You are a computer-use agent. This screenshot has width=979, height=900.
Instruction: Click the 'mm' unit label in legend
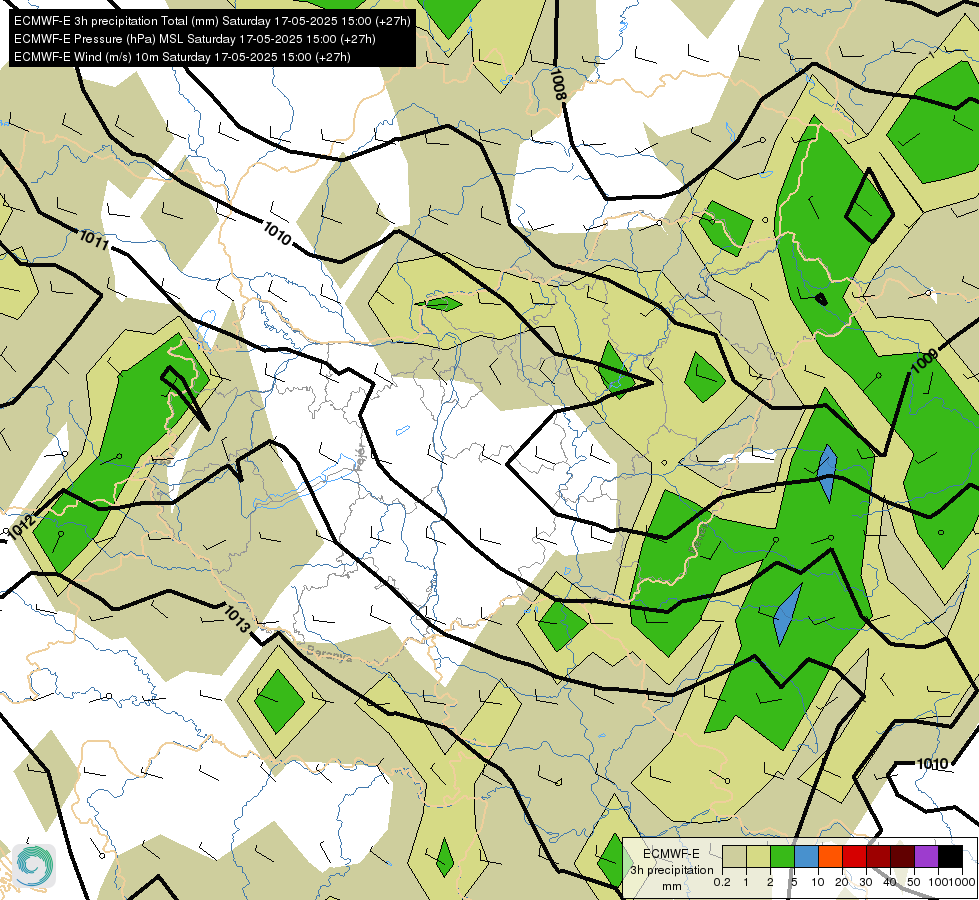pos(672,886)
